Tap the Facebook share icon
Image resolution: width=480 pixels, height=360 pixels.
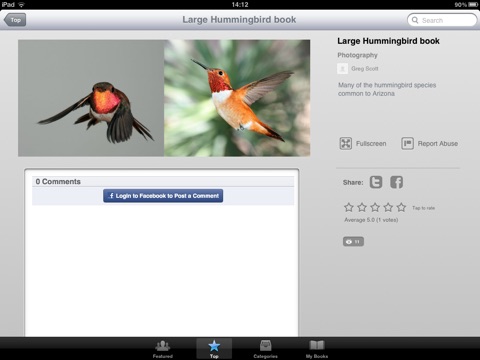(397, 182)
